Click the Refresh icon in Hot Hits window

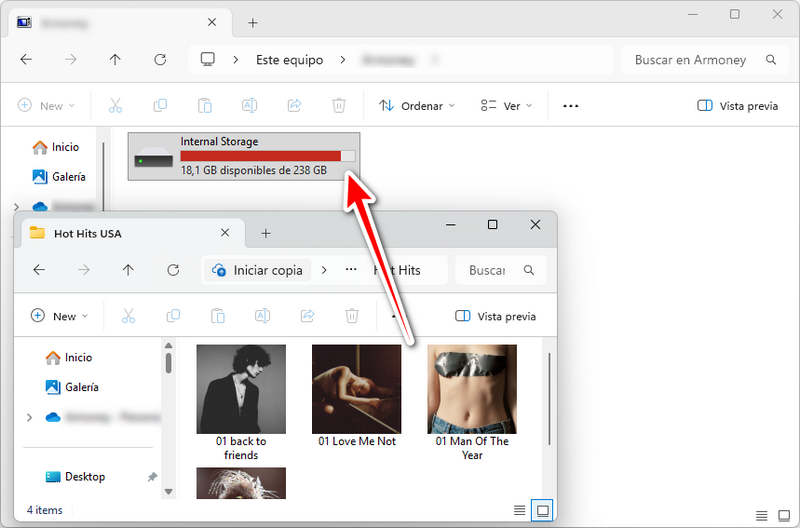(173, 270)
